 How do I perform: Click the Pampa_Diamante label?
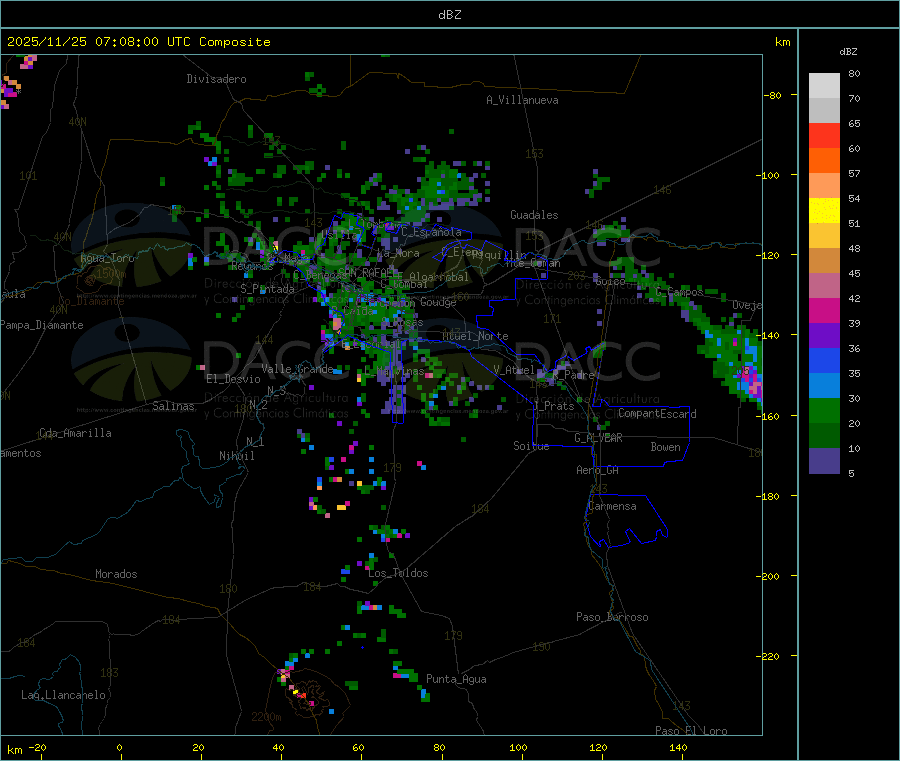42,325
